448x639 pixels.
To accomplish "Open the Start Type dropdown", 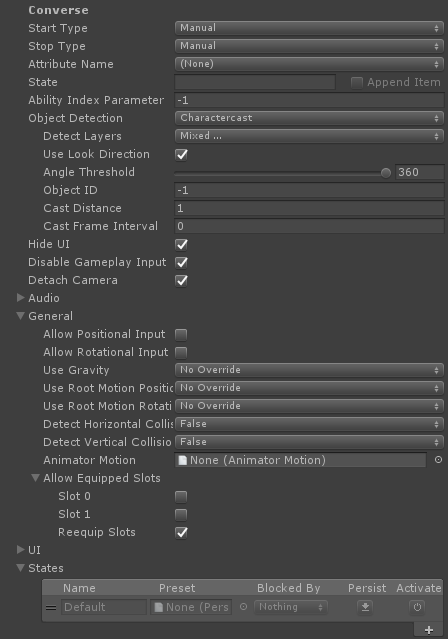I will (309, 28).
